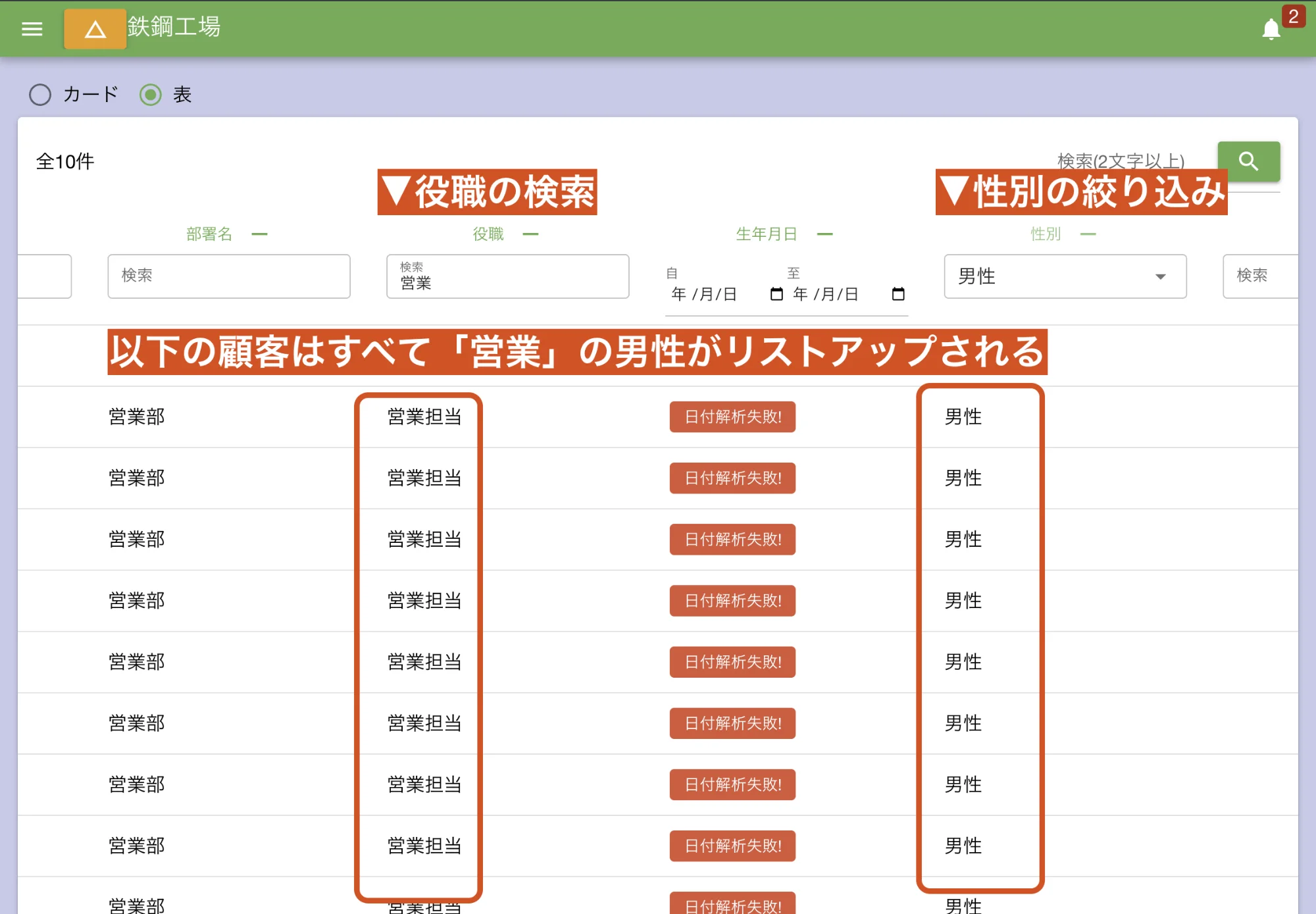
Task: Click the 役職 search field containing 営業
Action: pos(507,276)
